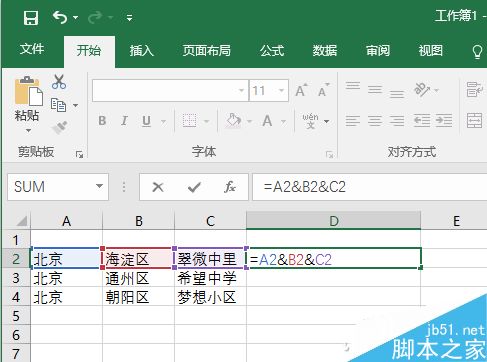
Task: Click the Increase Indent icon
Action: [444, 121]
